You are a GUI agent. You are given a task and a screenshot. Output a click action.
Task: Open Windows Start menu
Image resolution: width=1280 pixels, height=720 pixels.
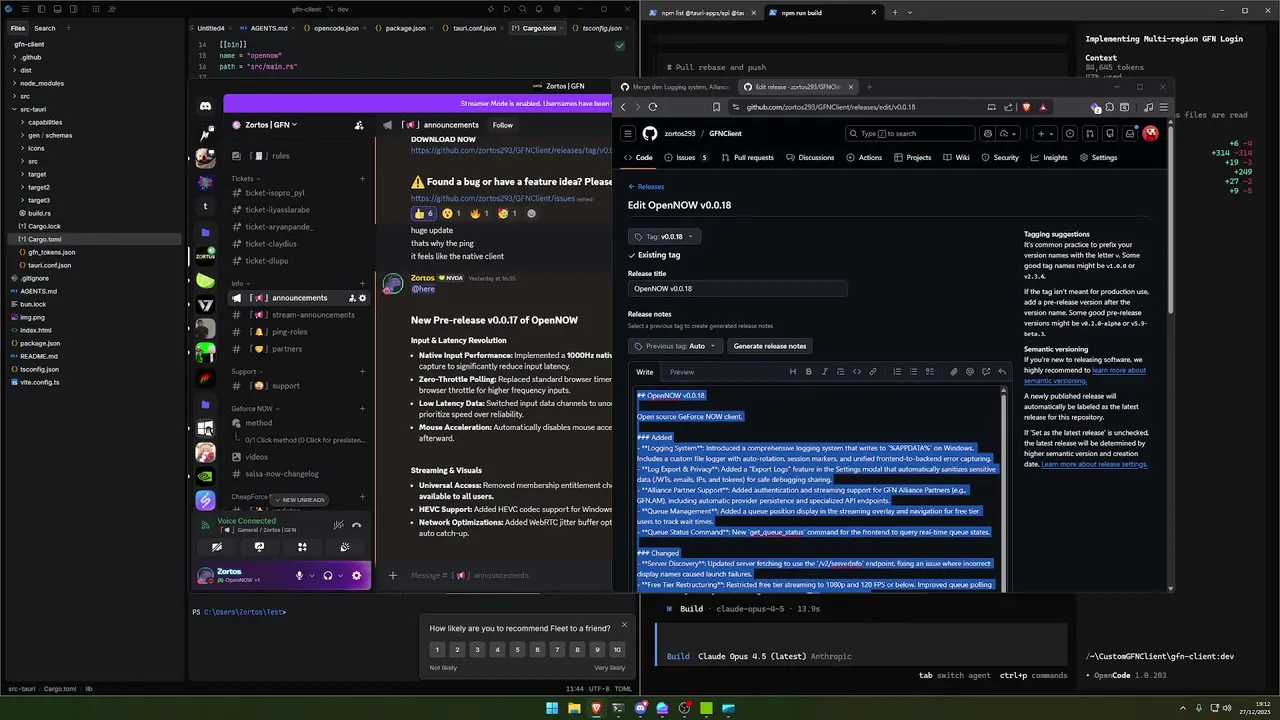click(x=552, y=708)
